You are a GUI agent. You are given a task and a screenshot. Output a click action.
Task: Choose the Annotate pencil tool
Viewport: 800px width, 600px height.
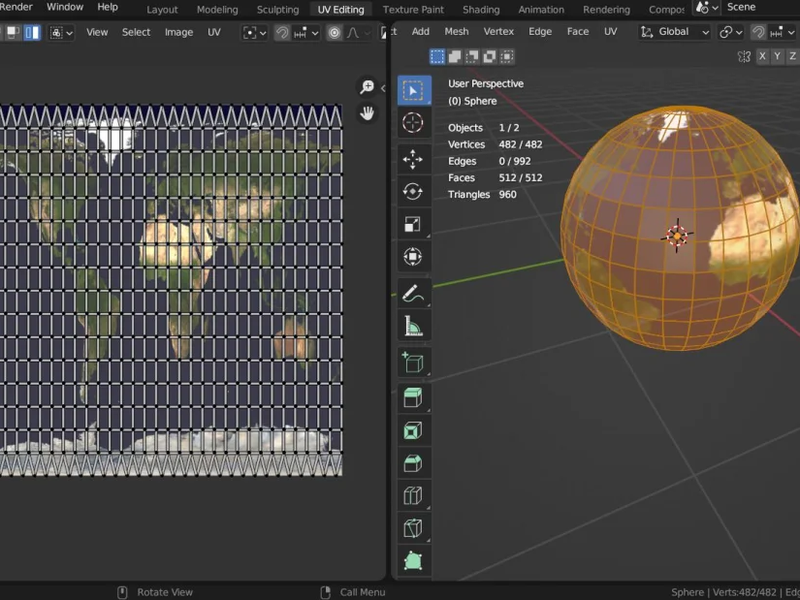pos(413,293)
